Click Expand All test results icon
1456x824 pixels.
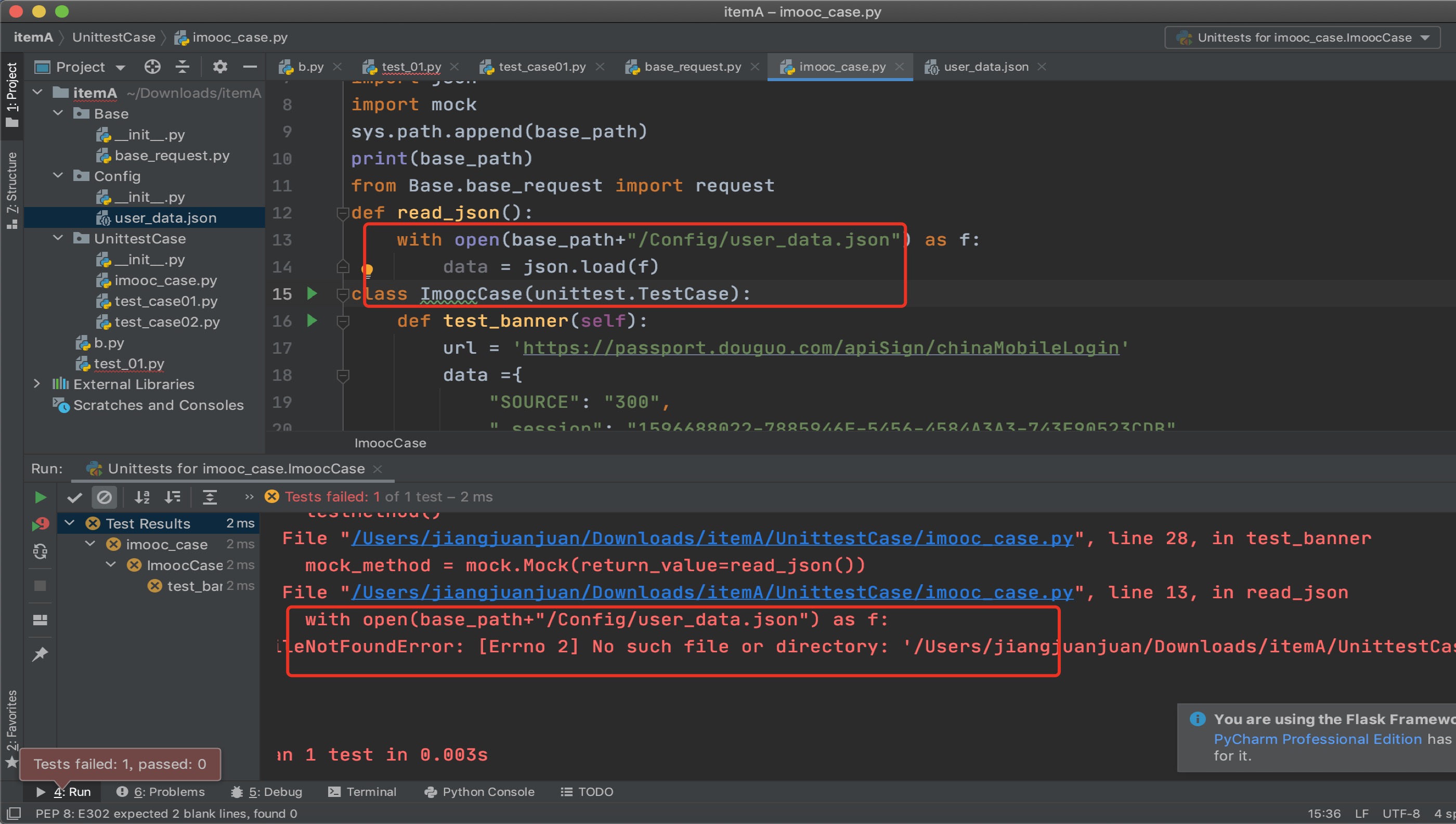[x=210, y=497]
